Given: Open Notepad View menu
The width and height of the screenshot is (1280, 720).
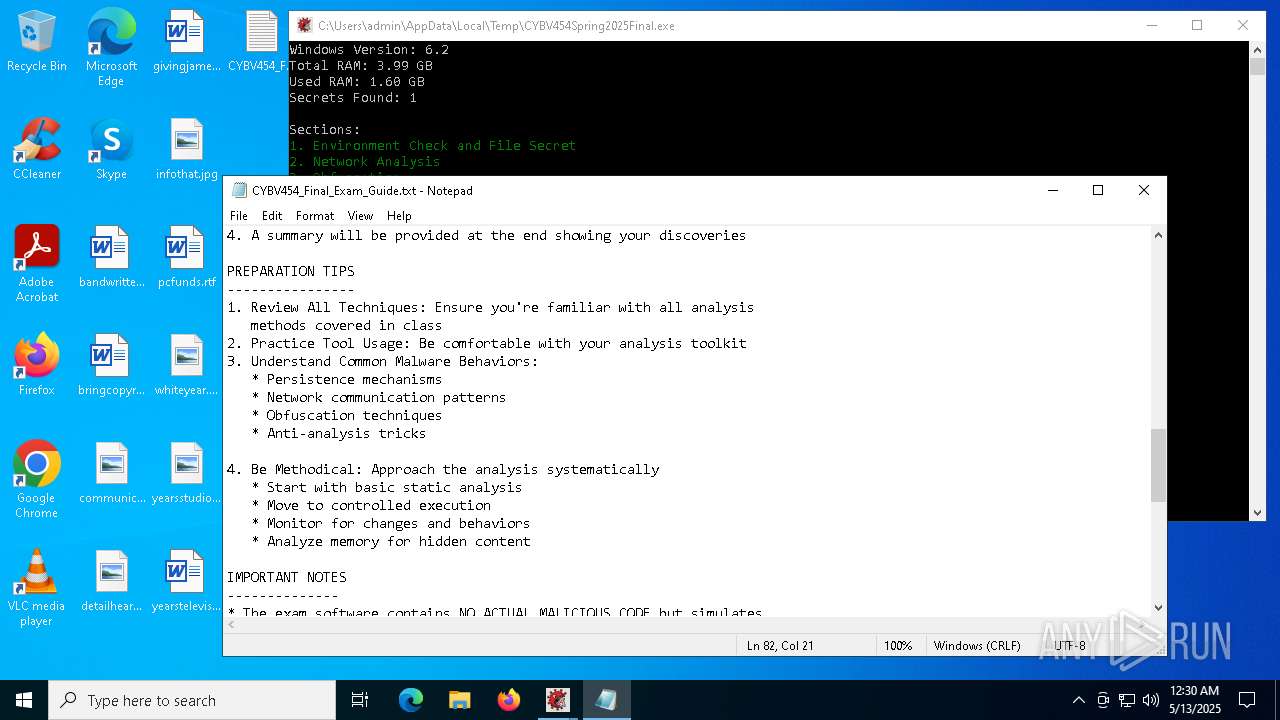Looking at the screenshot, I should pos(360,216).
